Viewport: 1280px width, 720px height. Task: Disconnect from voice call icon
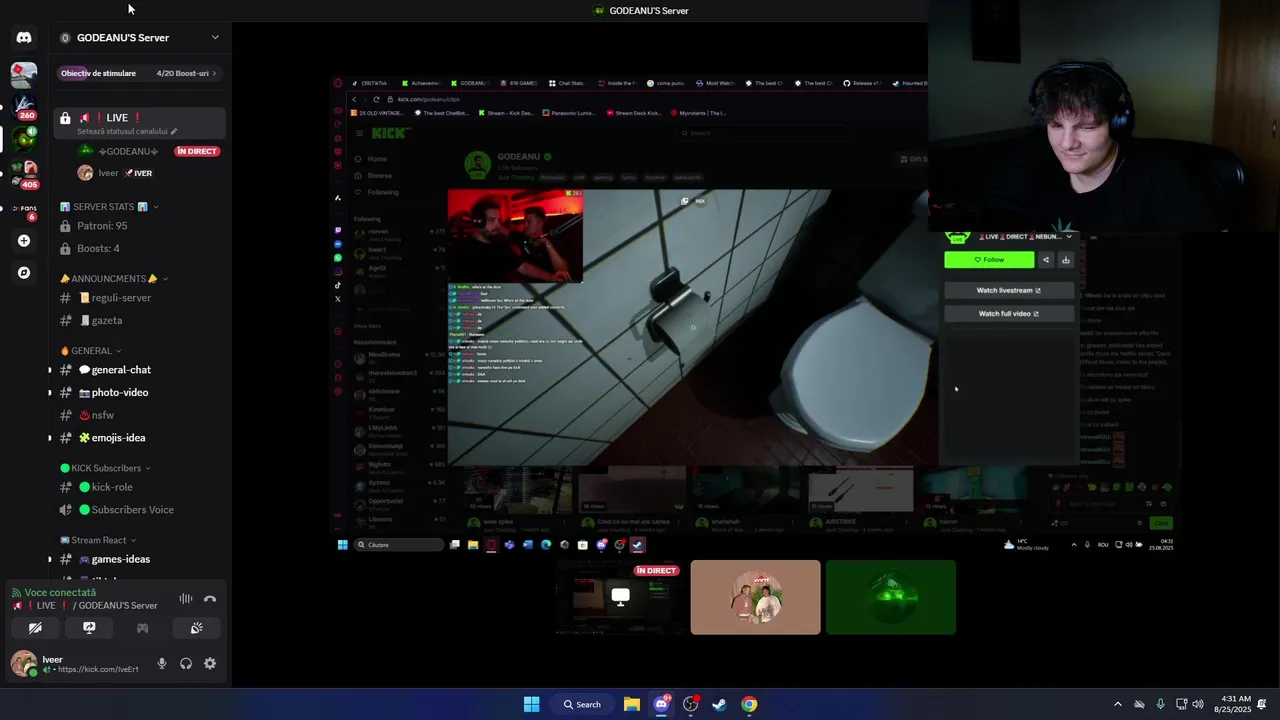[210, 599]
